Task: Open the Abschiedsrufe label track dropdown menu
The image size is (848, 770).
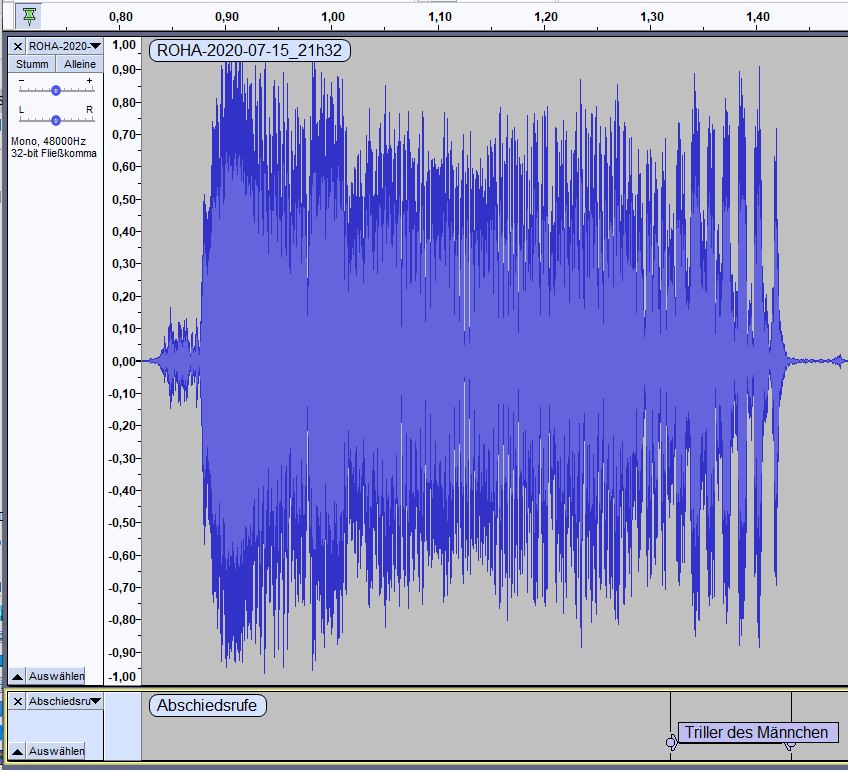Action: click(x=65, y=701)
